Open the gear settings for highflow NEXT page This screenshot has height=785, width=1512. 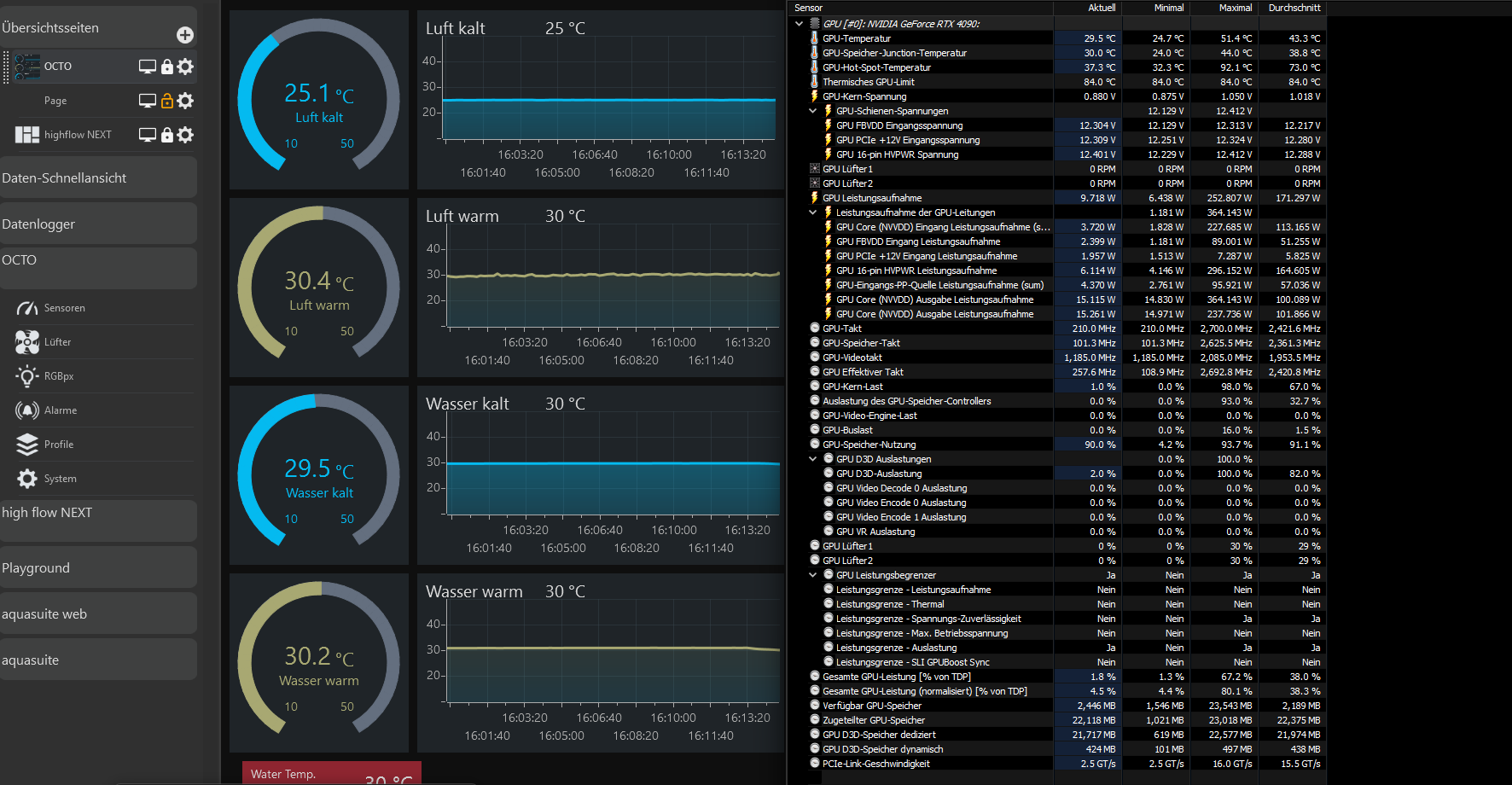[183, 134]
